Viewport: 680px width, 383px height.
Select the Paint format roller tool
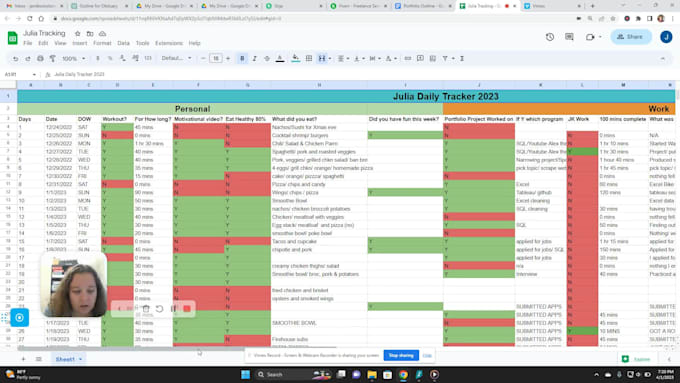coord(52,59)
